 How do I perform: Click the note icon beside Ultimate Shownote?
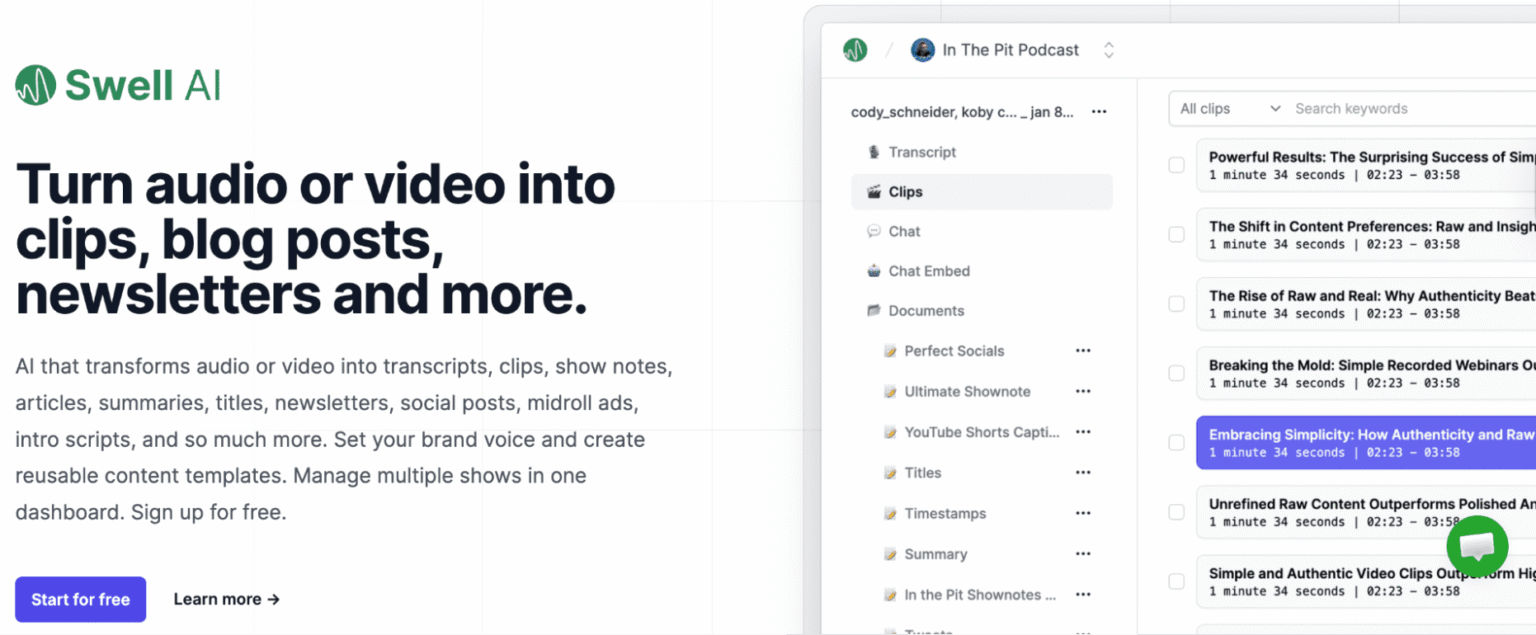click(890, 392)
